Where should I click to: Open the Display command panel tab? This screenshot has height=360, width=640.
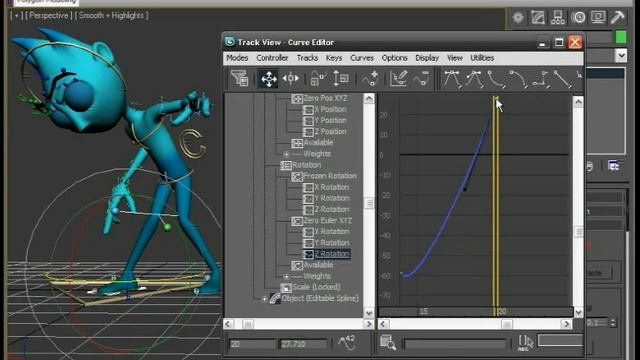pyautogui.click(x=598, y=18)
